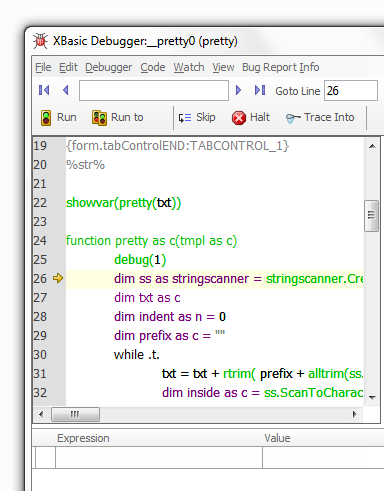
Task: Click the 'dim indent as n = 0' line
Action: (170, 317)
